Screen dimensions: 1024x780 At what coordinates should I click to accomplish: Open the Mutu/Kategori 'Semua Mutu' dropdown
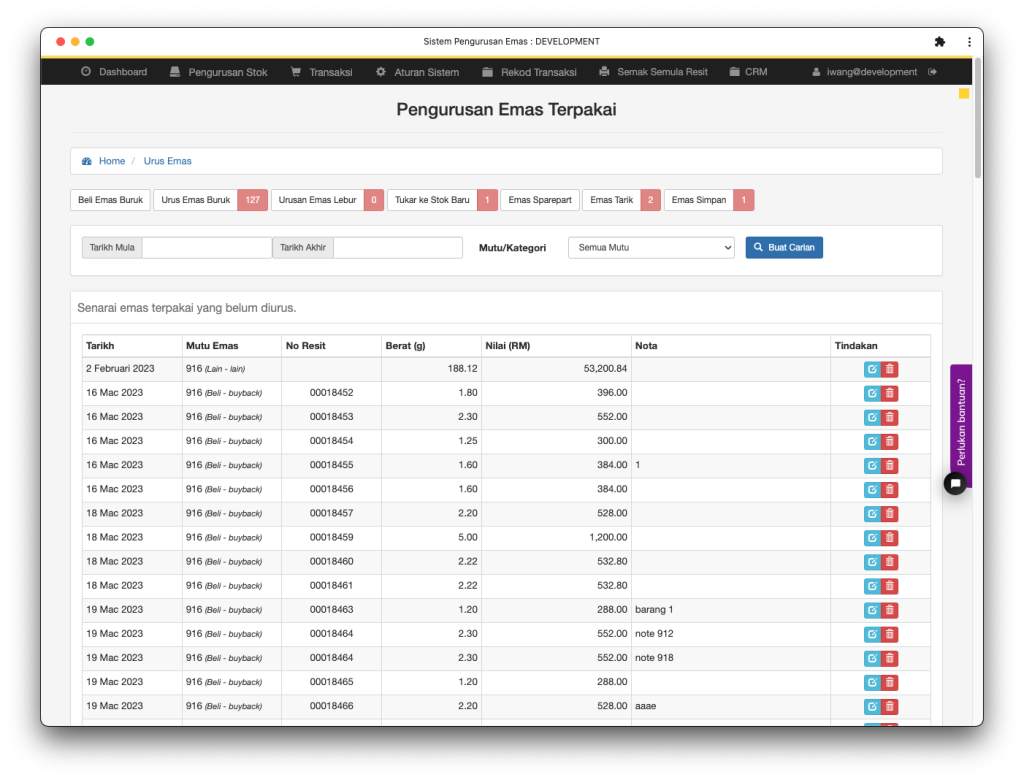[651, 247]
